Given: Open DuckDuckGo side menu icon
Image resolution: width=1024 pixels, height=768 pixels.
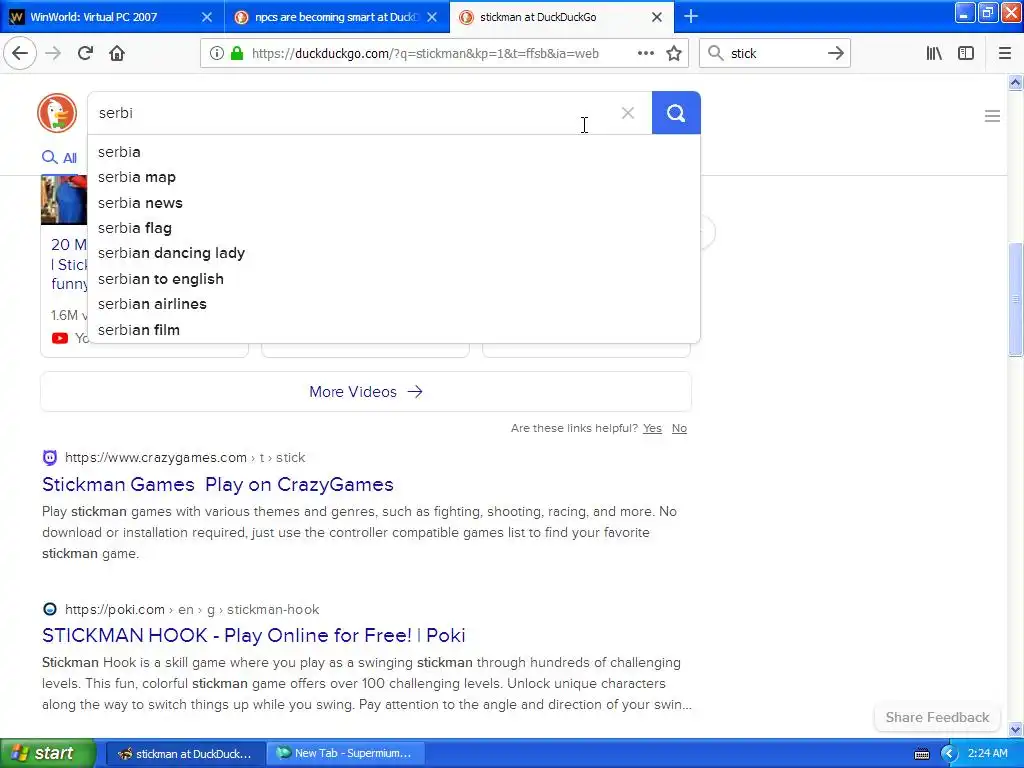Looking at the screenshot, I should (x=992, y=116).
